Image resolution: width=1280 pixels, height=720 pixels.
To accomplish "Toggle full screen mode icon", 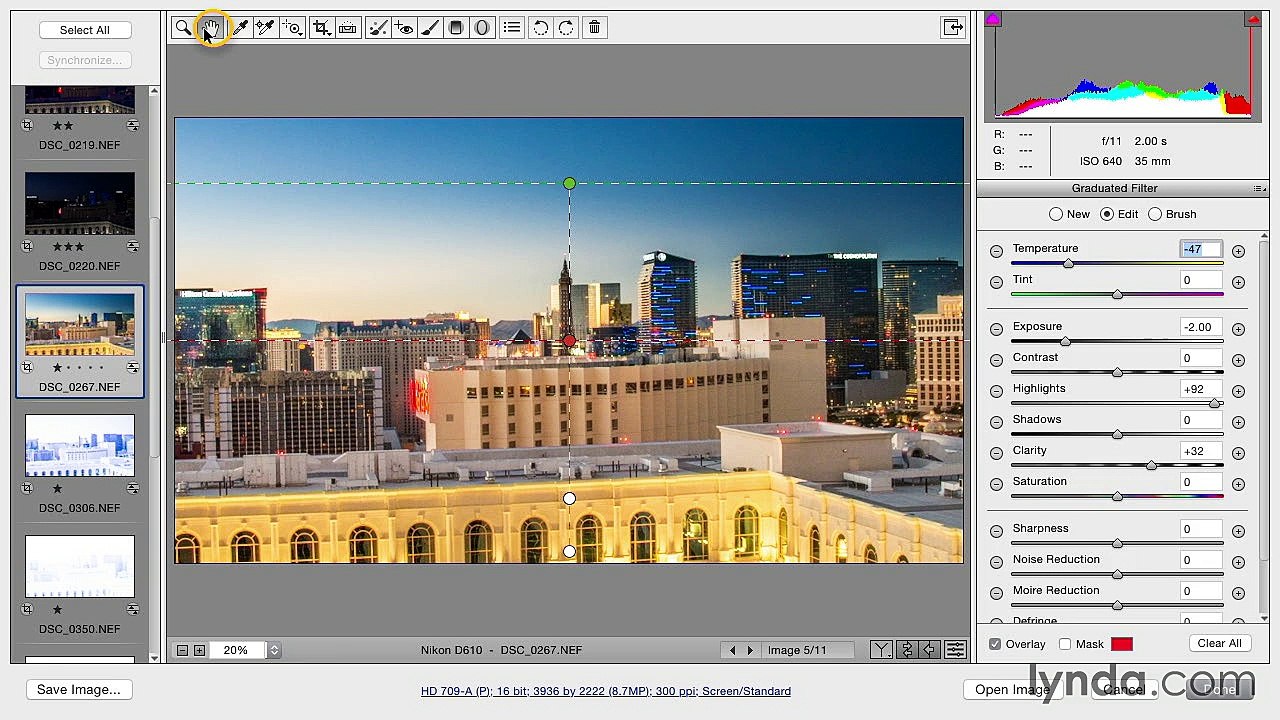I will tap(953, 28).
